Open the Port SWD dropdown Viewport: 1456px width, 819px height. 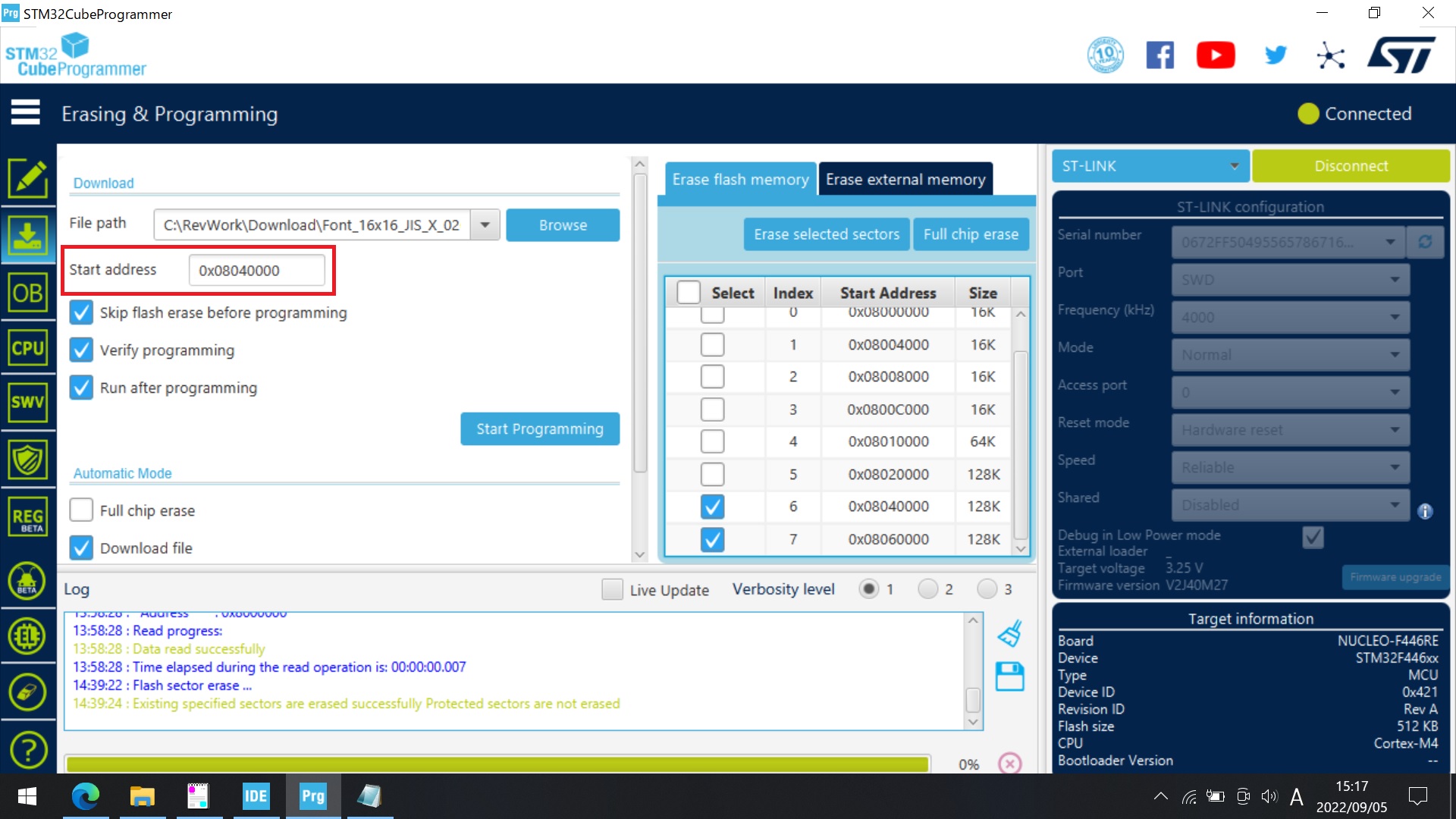pos(1291,279)
